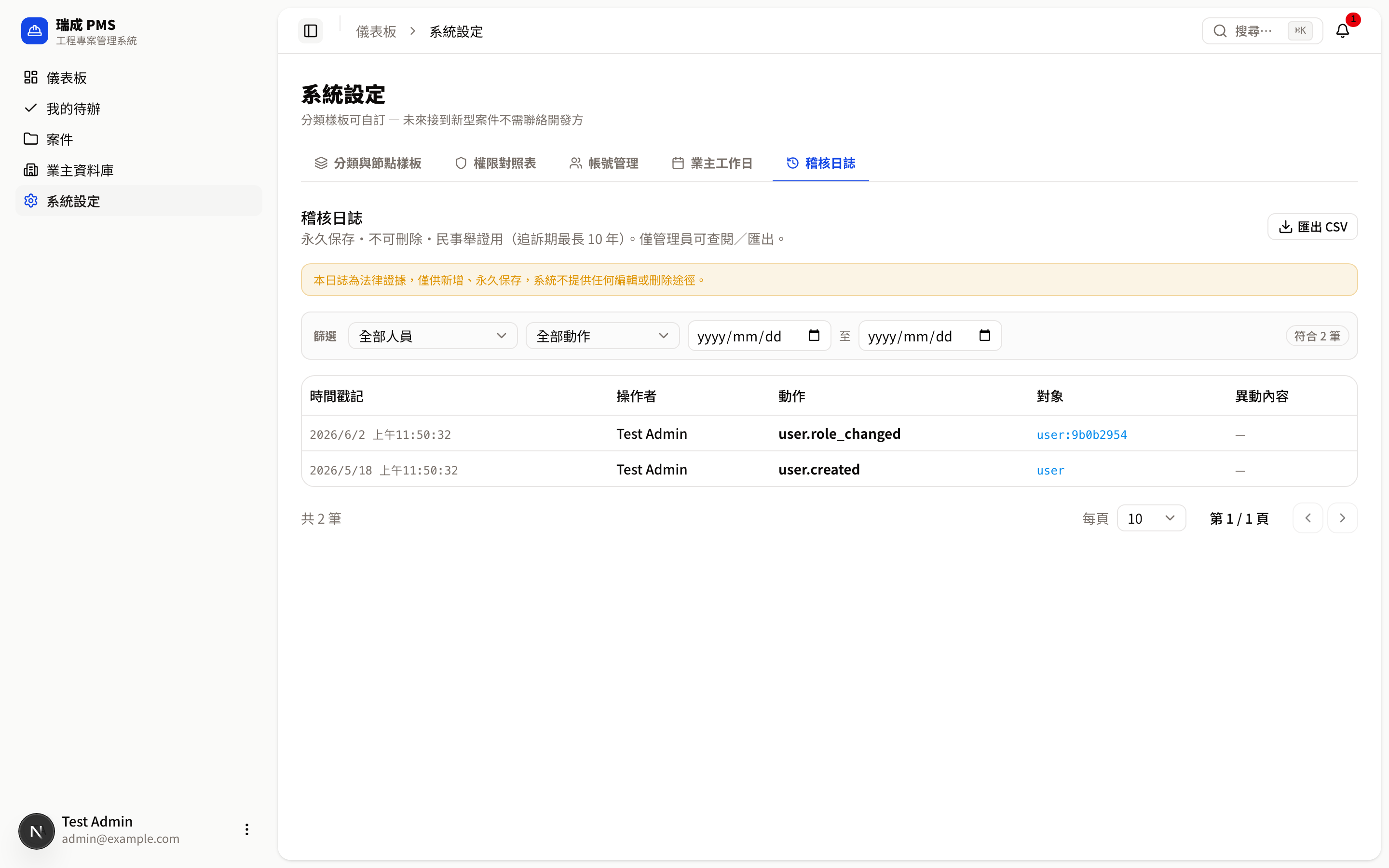Go to the next page arrow

[1343, 518]
